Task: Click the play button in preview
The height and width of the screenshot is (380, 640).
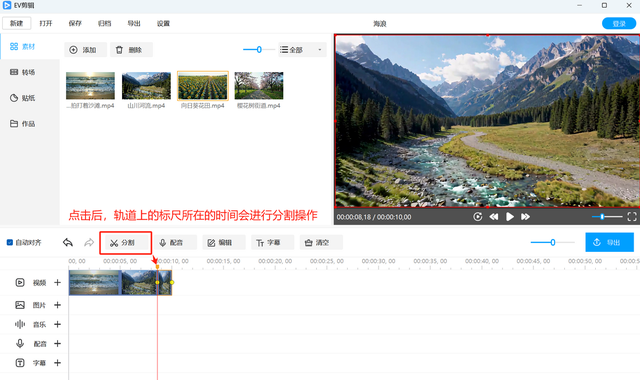Action: [x=510, y=217]
